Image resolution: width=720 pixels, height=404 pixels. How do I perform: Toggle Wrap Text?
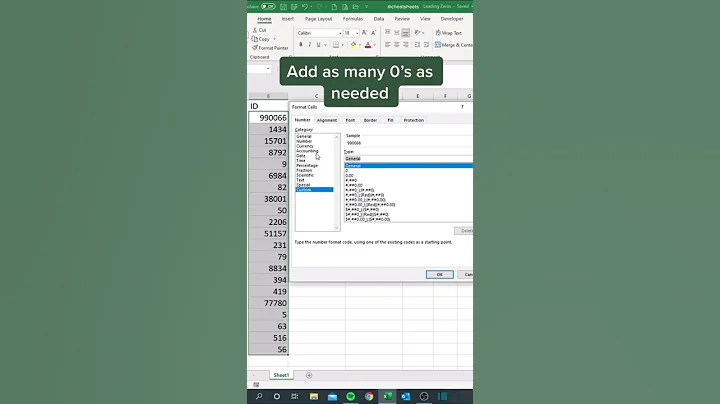[449, 33]
